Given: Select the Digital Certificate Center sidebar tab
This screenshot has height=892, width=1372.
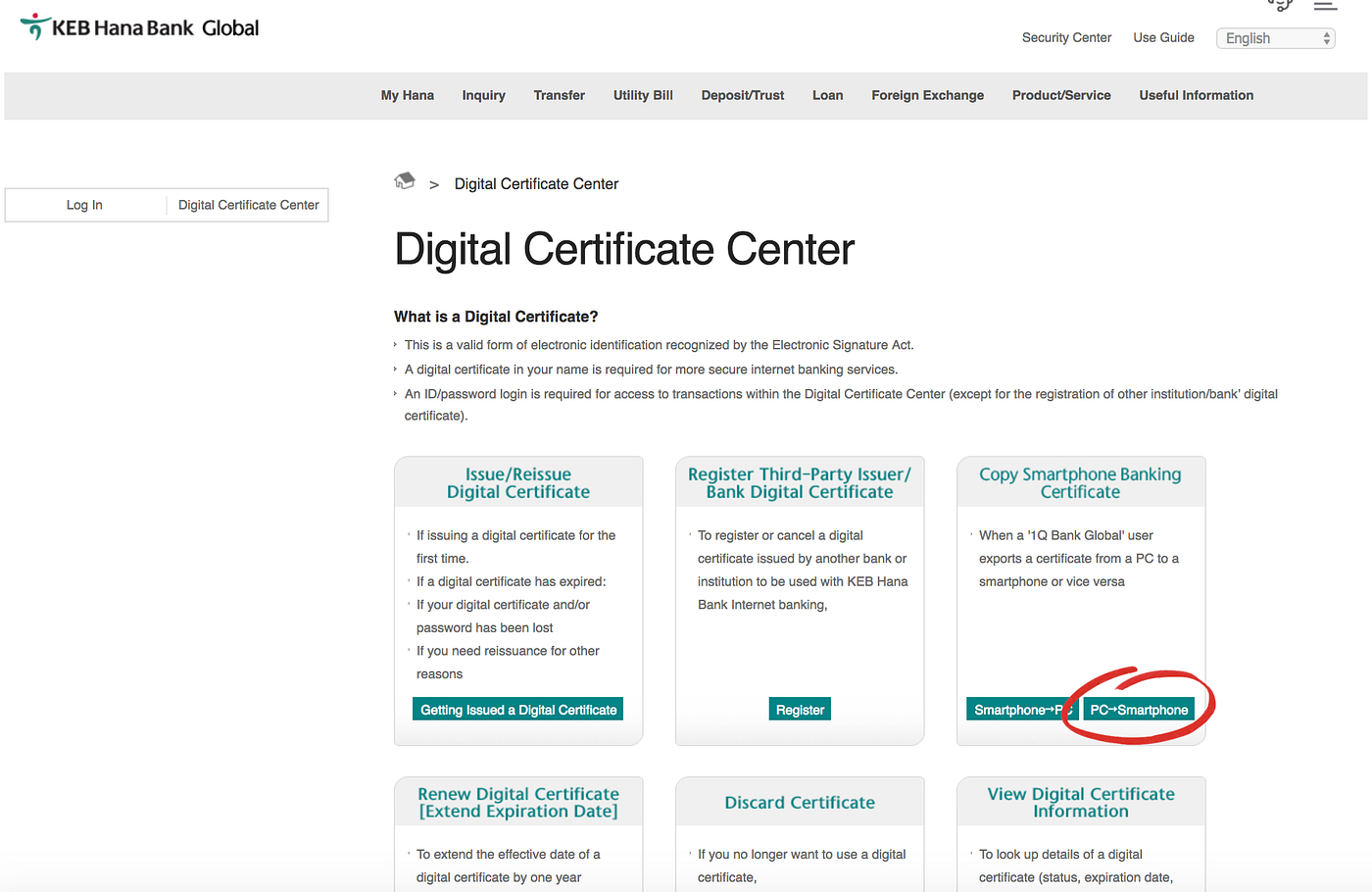Looking at the screenshot, I should 248,205.
